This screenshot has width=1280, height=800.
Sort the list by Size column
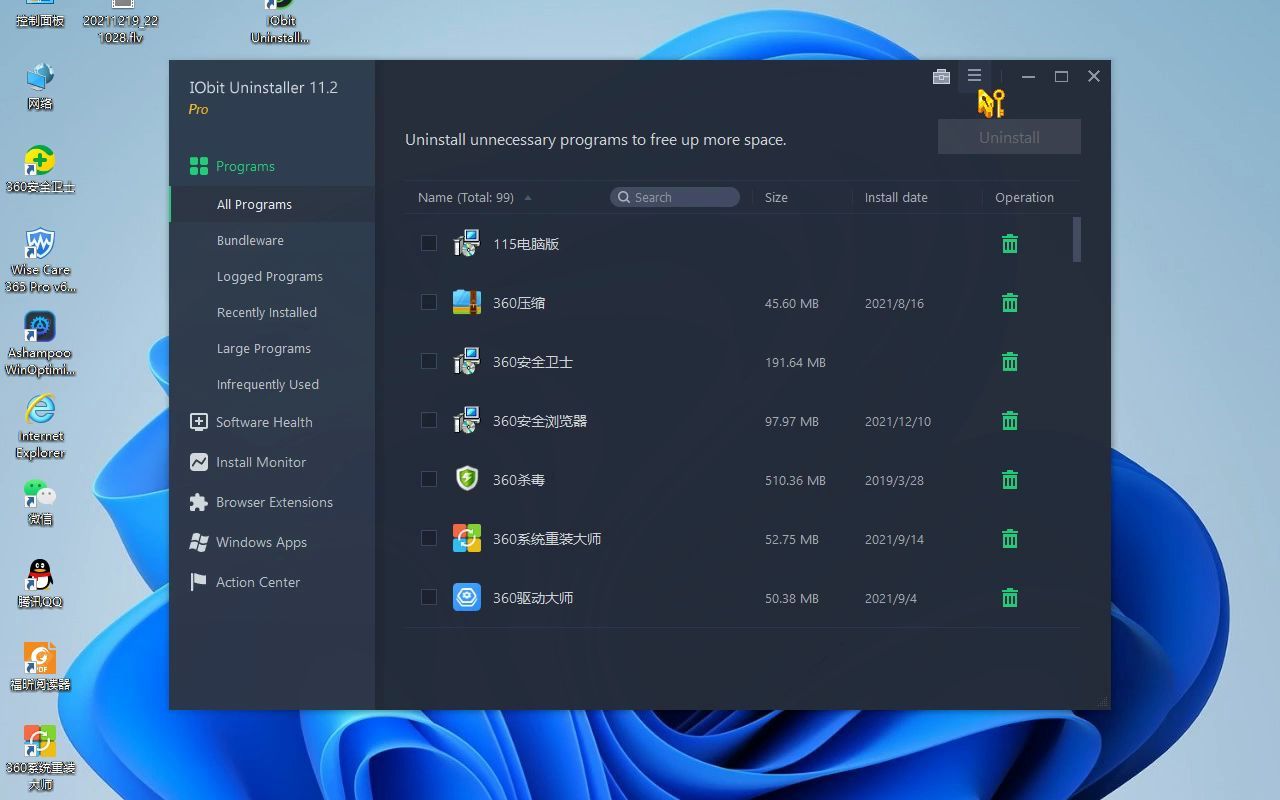click(x=776, y=197)
